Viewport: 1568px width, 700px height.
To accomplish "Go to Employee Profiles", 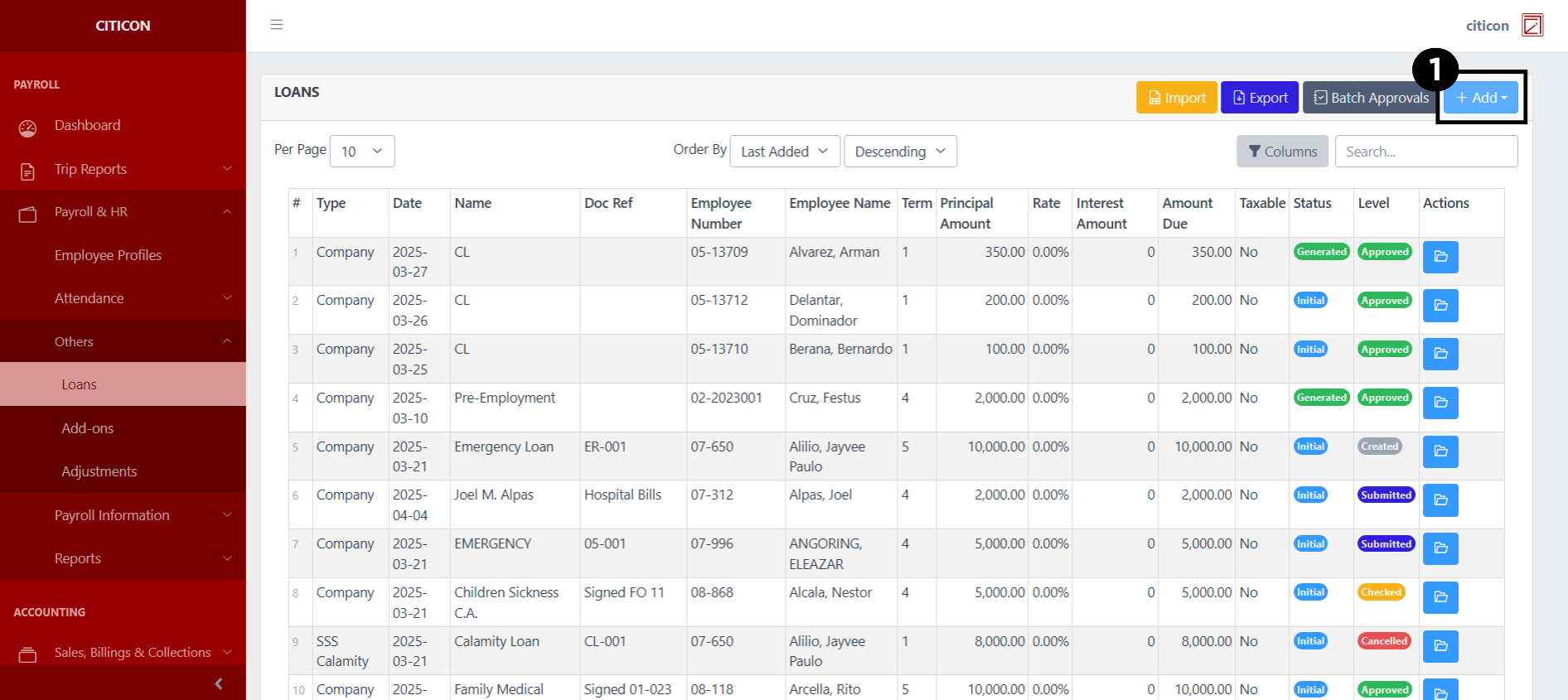I will point(108,255).
